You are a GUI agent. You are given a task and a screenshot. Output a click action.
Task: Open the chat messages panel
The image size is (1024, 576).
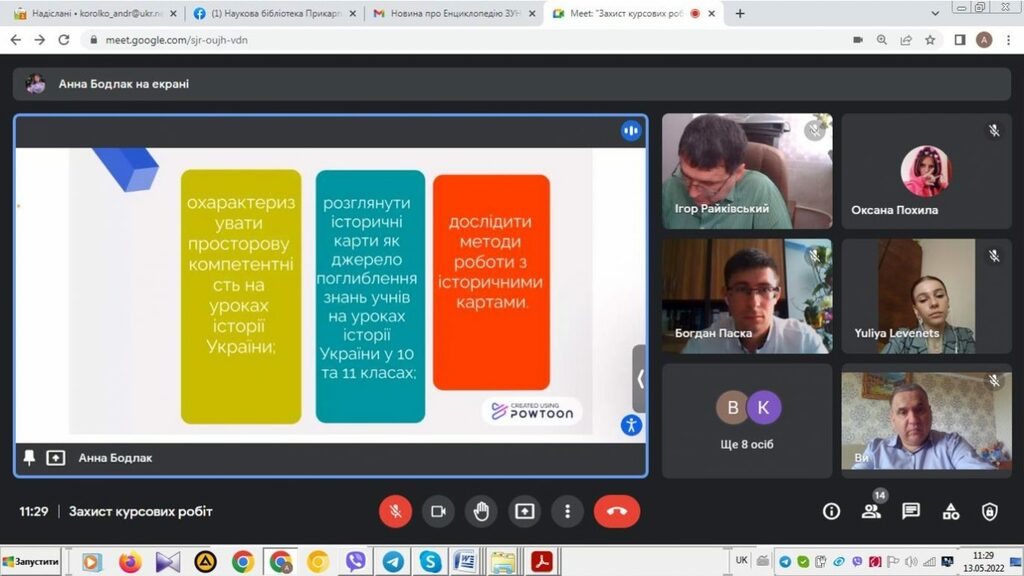coord(910,511)
